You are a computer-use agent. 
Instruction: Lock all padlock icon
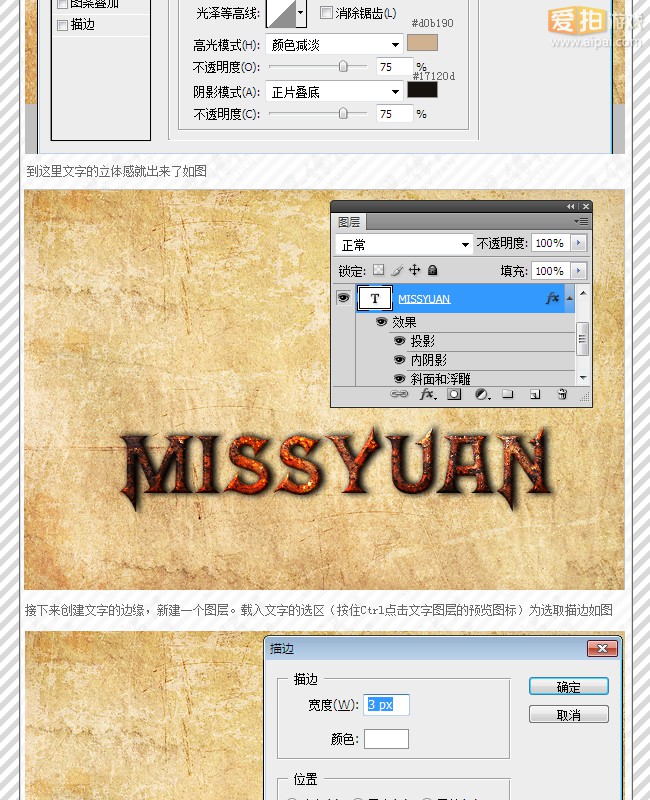[433, 270]
